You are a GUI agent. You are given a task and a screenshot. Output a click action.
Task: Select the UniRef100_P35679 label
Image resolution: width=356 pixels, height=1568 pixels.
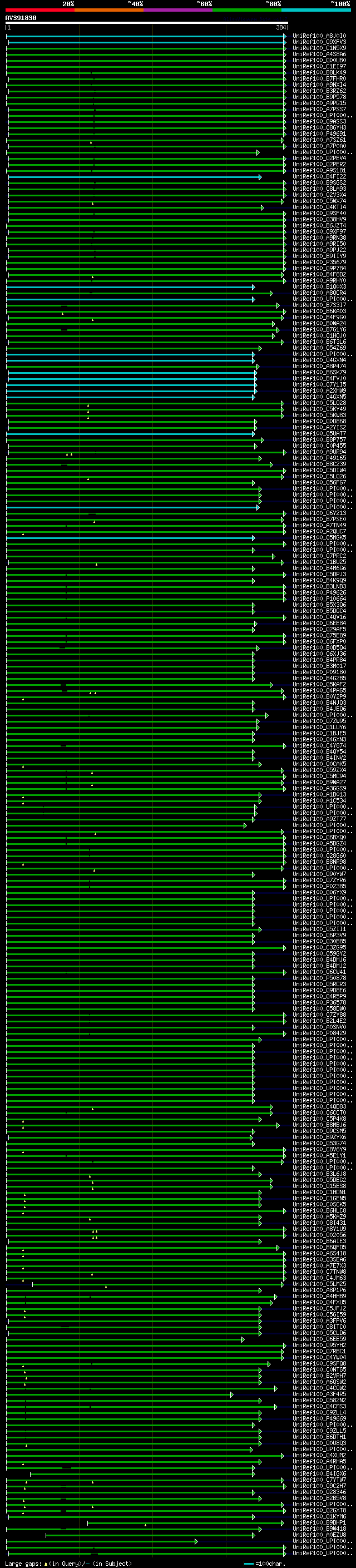pyautogui.click(x=319, y=263)
